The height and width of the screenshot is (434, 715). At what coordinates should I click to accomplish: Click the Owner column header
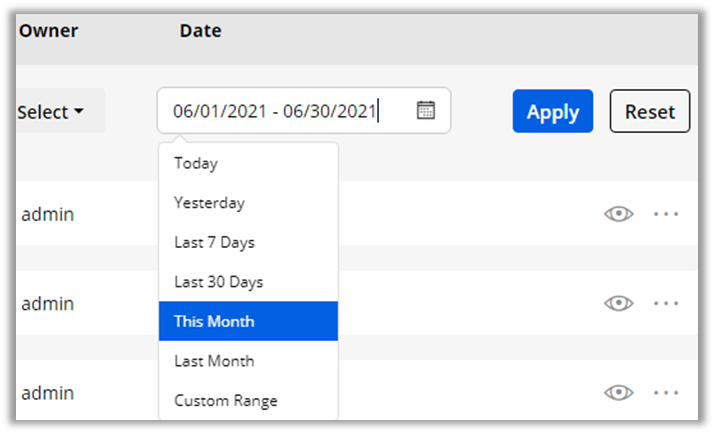[48, 31]
